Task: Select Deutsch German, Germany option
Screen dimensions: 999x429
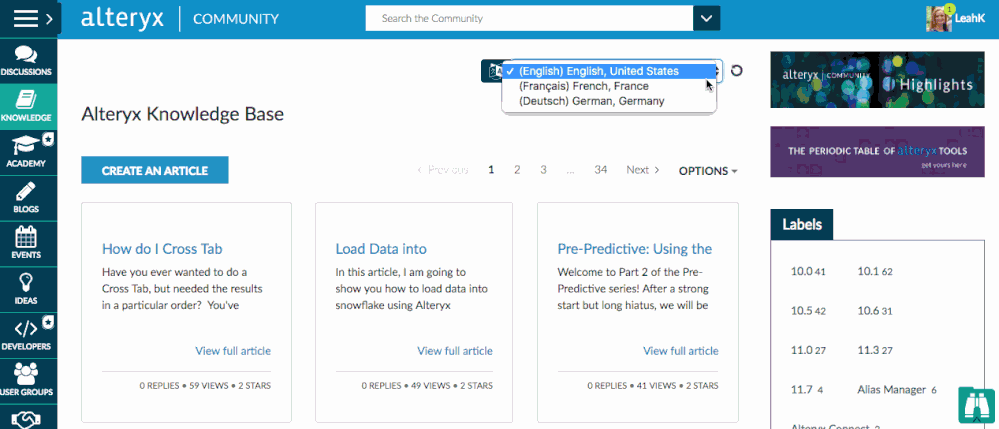Action: click(608, 101)
